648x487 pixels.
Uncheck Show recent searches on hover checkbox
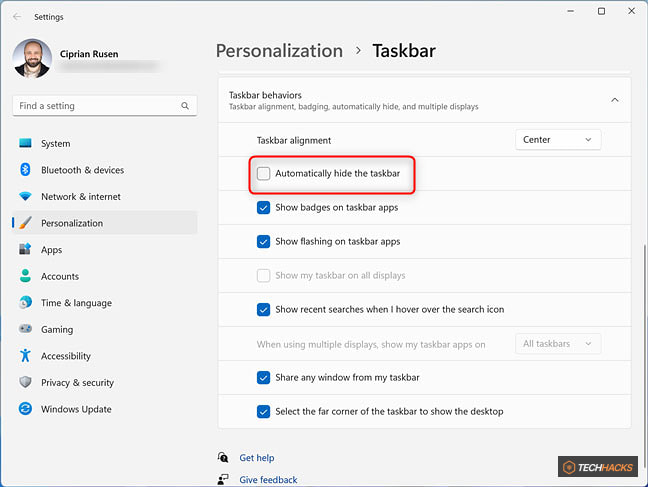point(263,309)
